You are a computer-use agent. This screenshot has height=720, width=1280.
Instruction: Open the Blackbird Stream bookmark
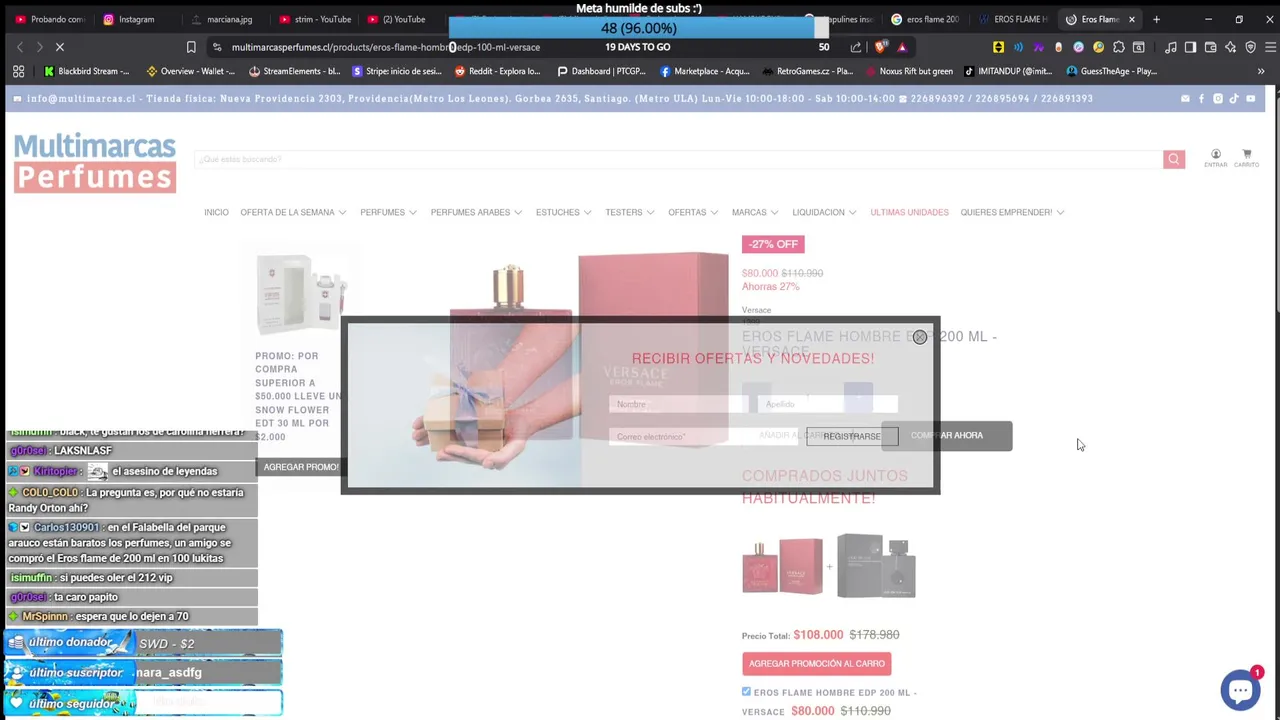[87, 71]
